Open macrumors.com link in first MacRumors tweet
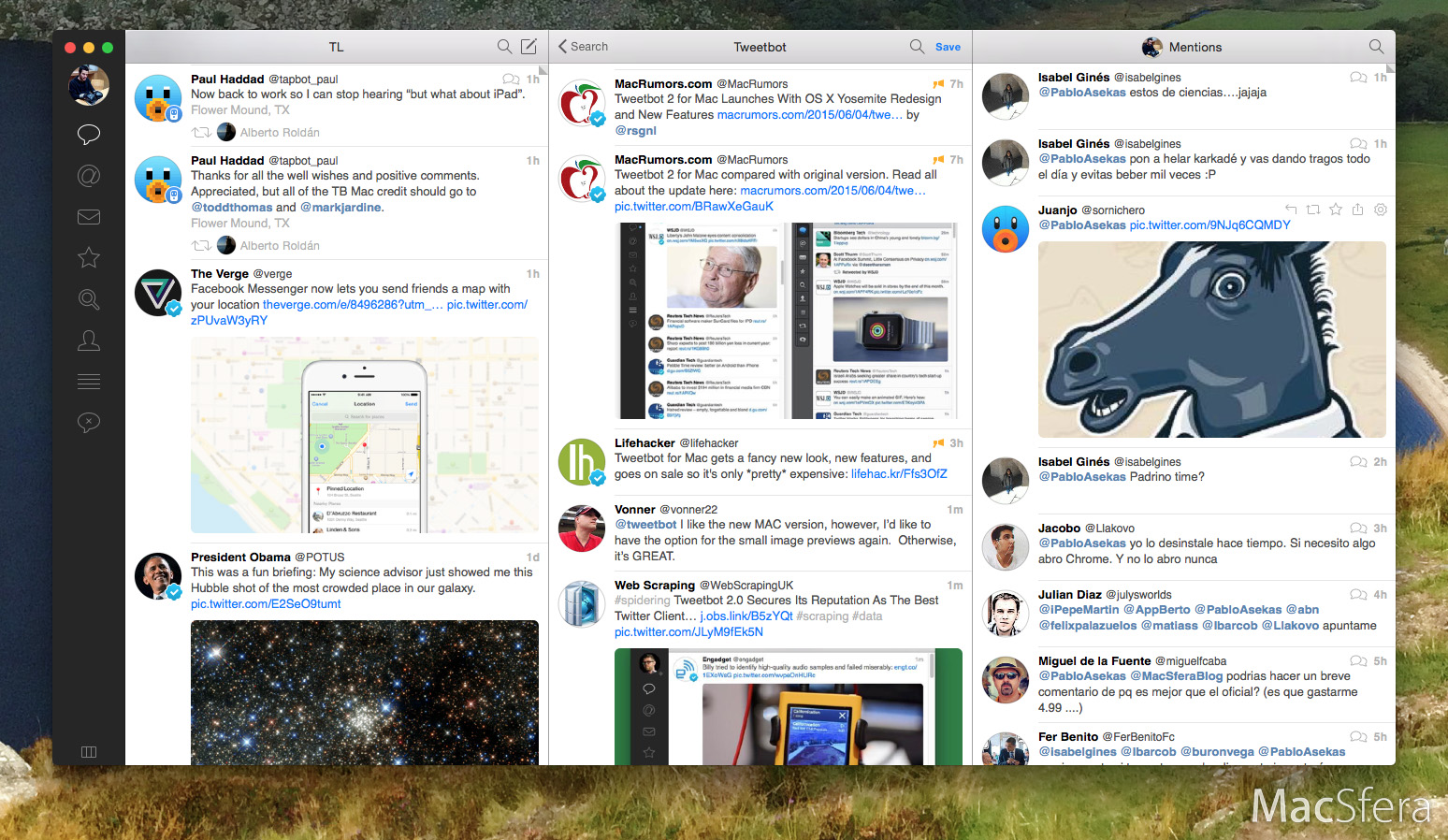Screen dimensions: 1448x840 click(x=810, y=115)
